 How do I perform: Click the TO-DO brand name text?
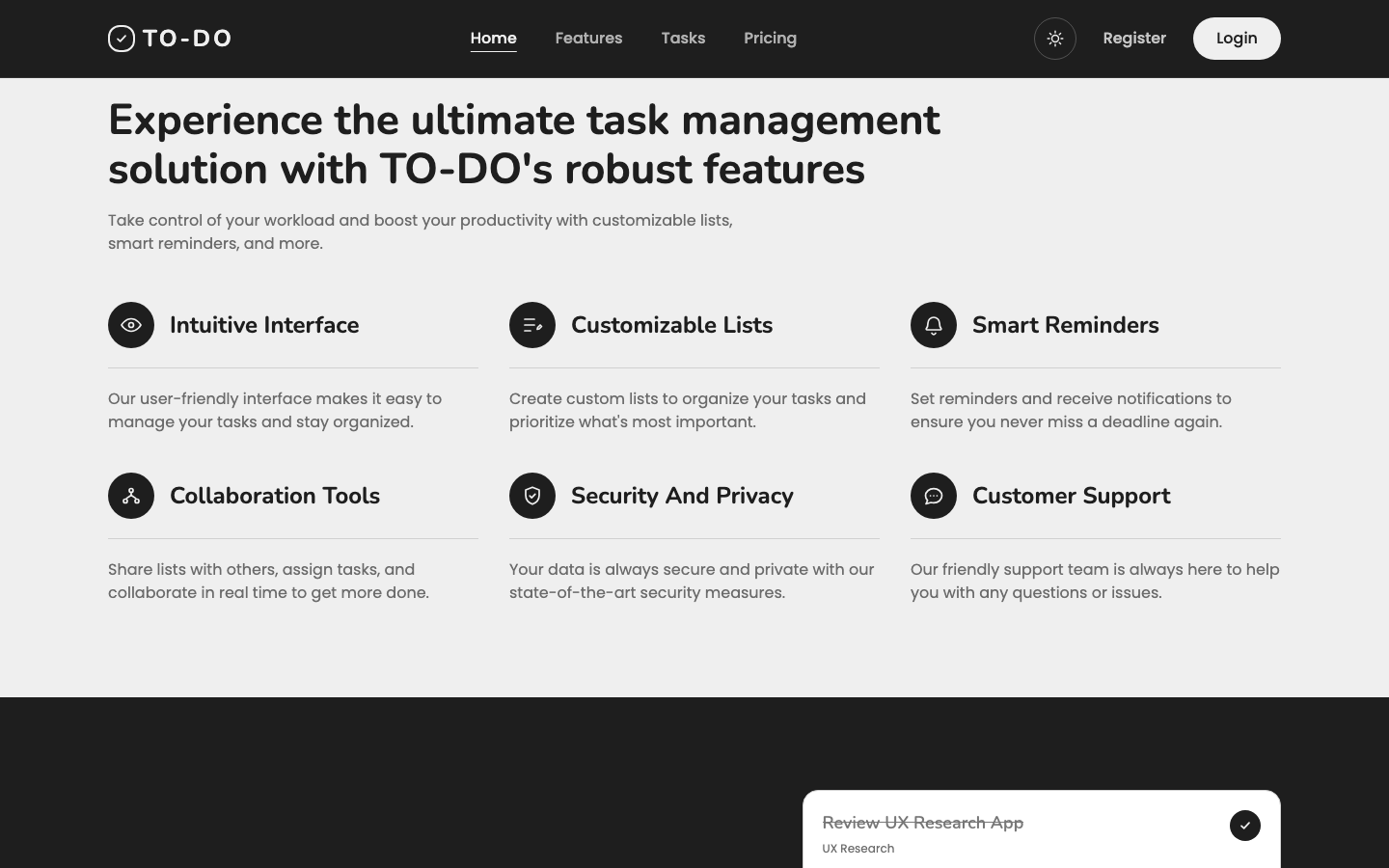pyautogui.click(x=187, y=39)
